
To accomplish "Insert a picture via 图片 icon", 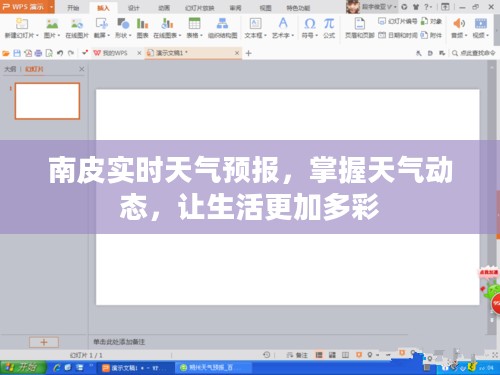I will 52,24.
